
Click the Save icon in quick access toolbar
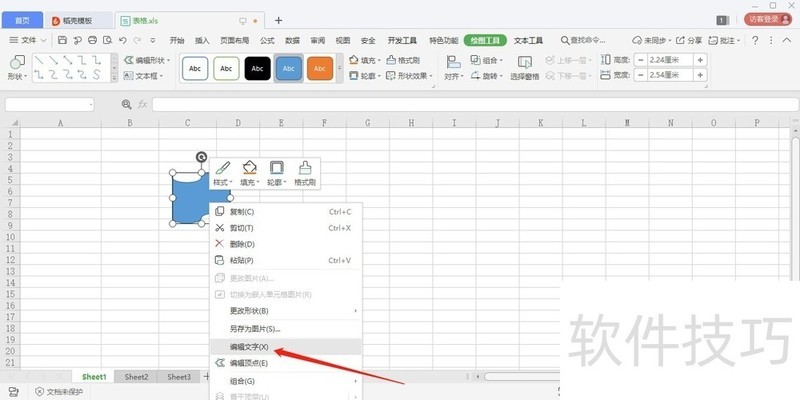pyautogui.click(x=62, y=40)
